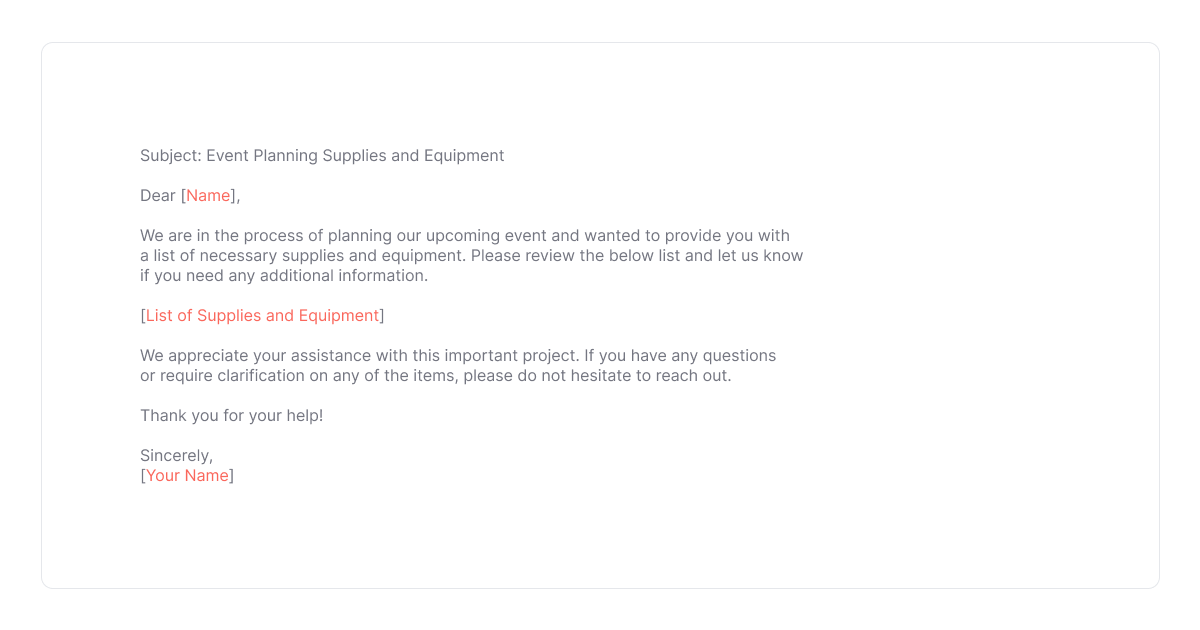Click the phrase "upcoming event" in first paragraph
Screen dimensions: 1200x630
coord(485,236)
